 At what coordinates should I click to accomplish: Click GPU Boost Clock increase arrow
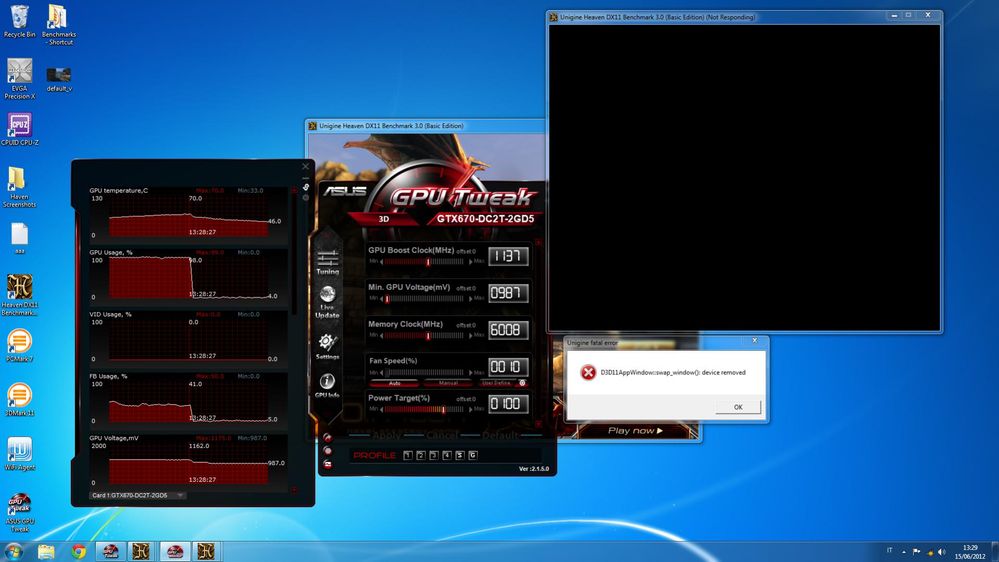pos(471,262)
